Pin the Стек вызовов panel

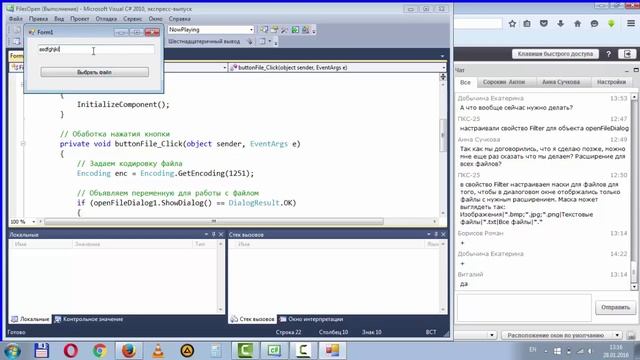click(436, 234)
